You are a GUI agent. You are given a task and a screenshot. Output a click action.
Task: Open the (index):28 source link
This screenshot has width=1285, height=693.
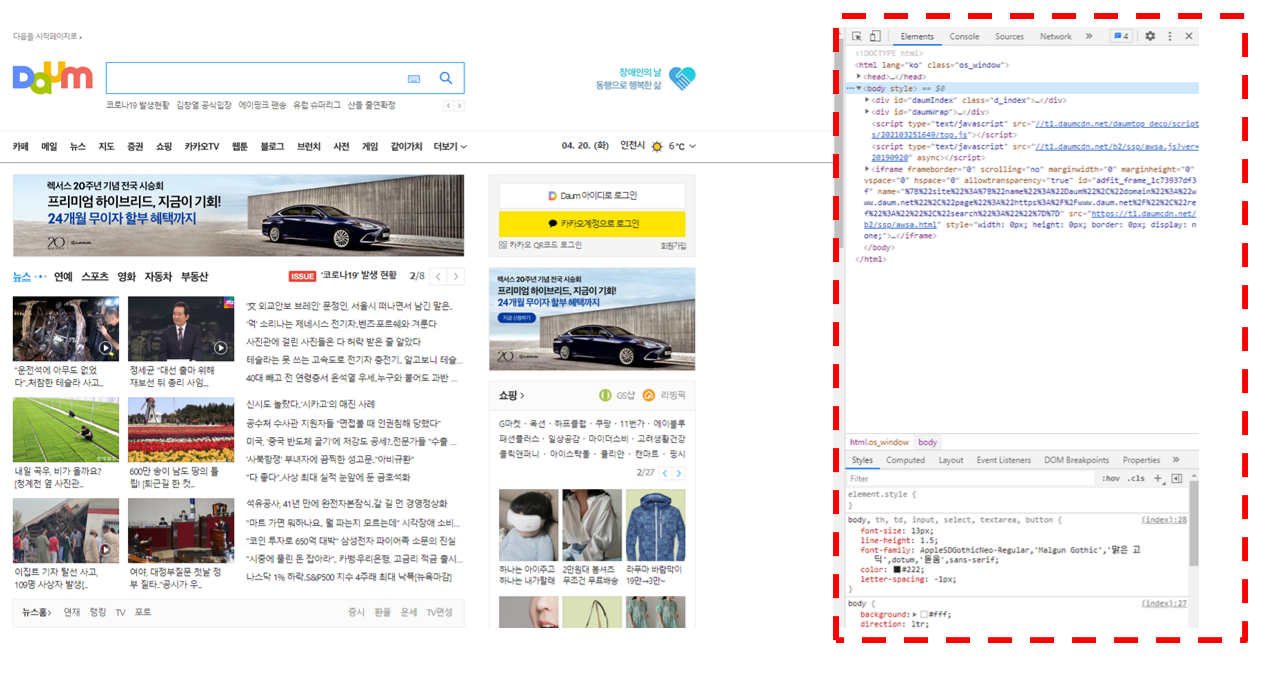[x=1164, y=520]
